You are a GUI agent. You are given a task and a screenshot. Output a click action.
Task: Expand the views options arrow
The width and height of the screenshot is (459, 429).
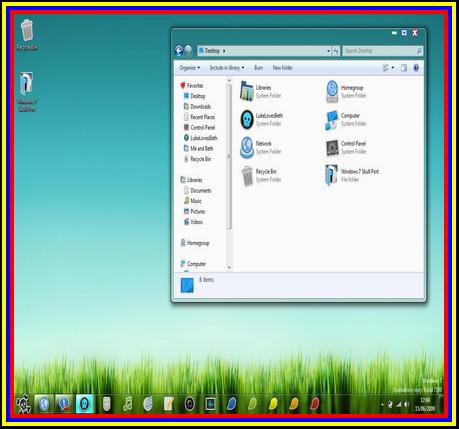coord(393,68)
